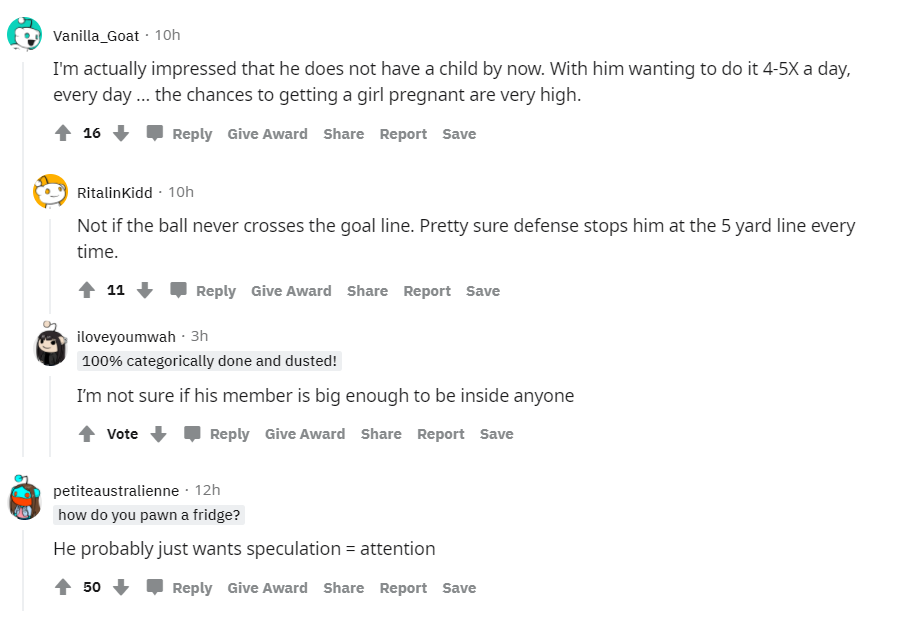Upvote iloveyoumwah's comment
This screenshot has height=633, width=907.
click(87, 433)
